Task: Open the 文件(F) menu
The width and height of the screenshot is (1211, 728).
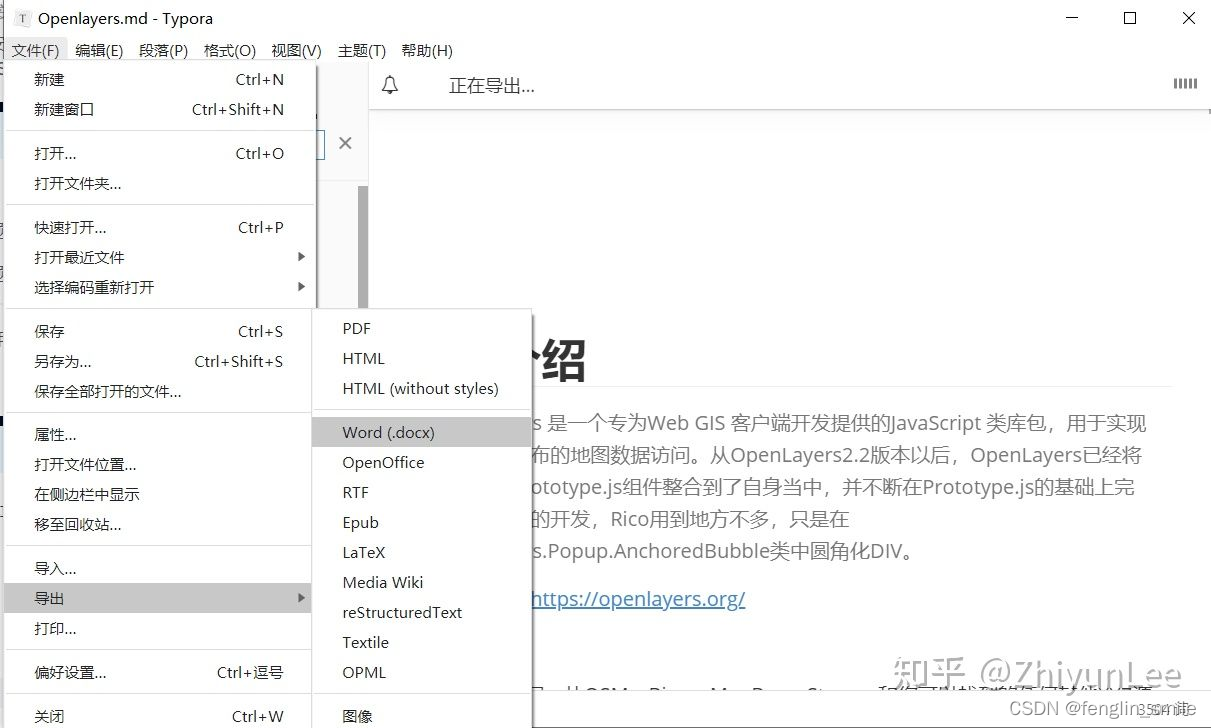Action: (36, 50)
